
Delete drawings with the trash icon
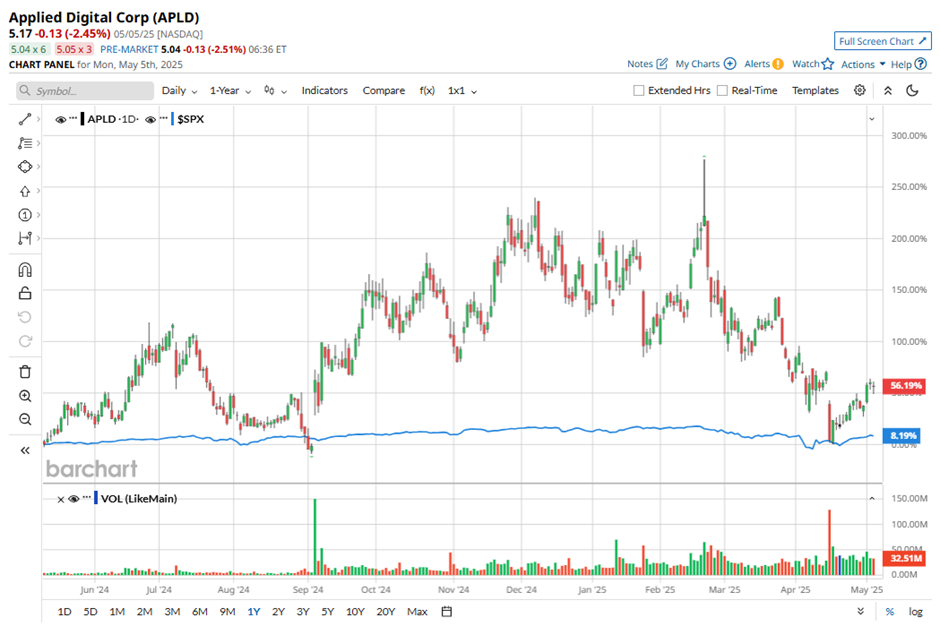point(25,372)
